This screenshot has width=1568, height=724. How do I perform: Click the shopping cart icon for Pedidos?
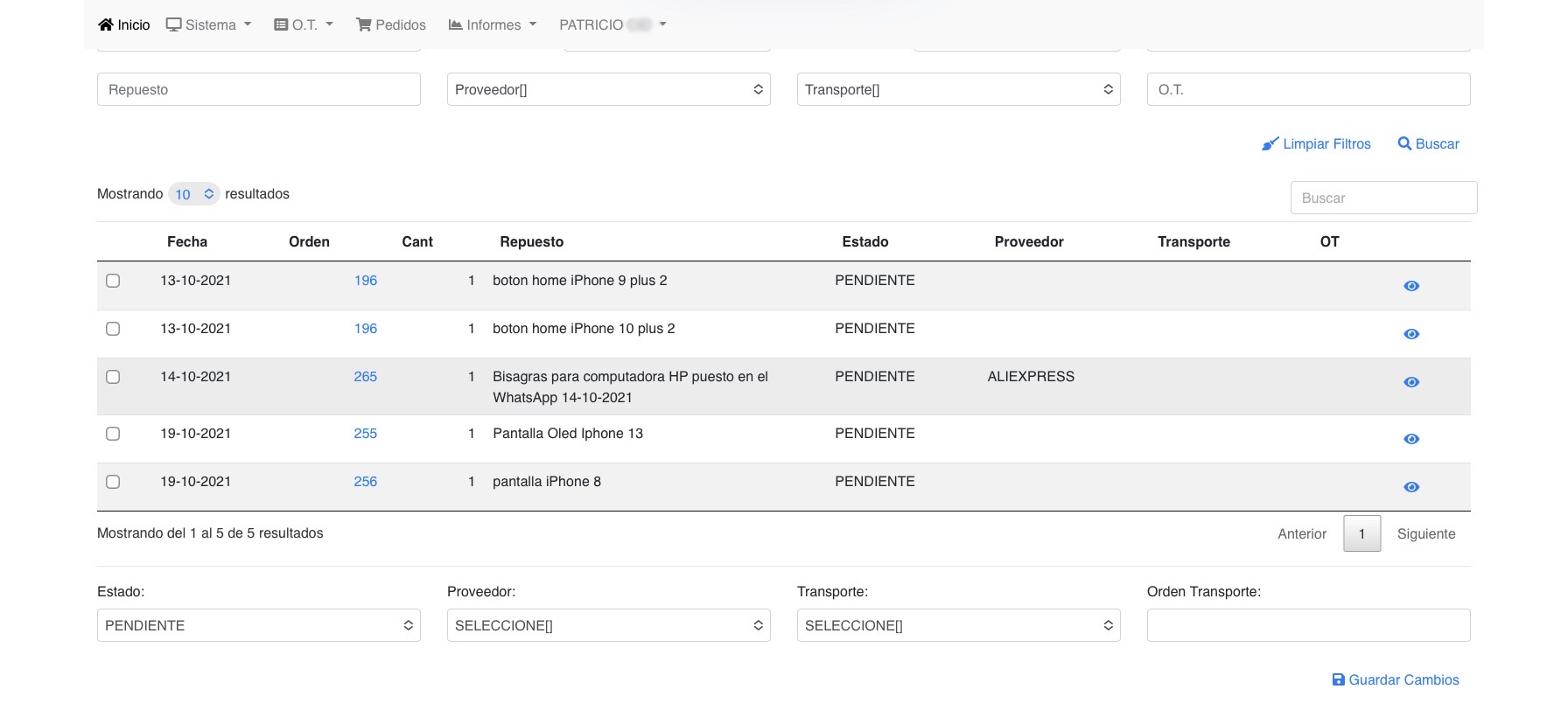[364, 24]
